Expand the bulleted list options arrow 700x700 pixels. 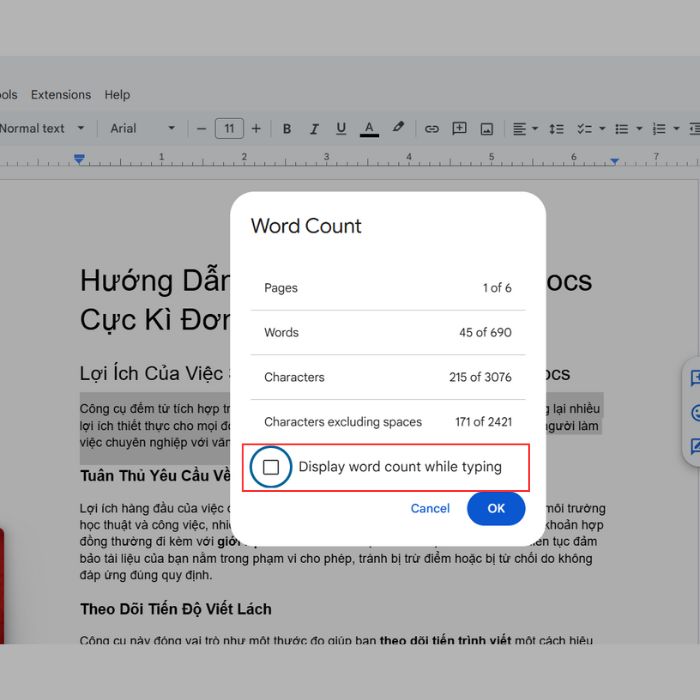point(639,129)
